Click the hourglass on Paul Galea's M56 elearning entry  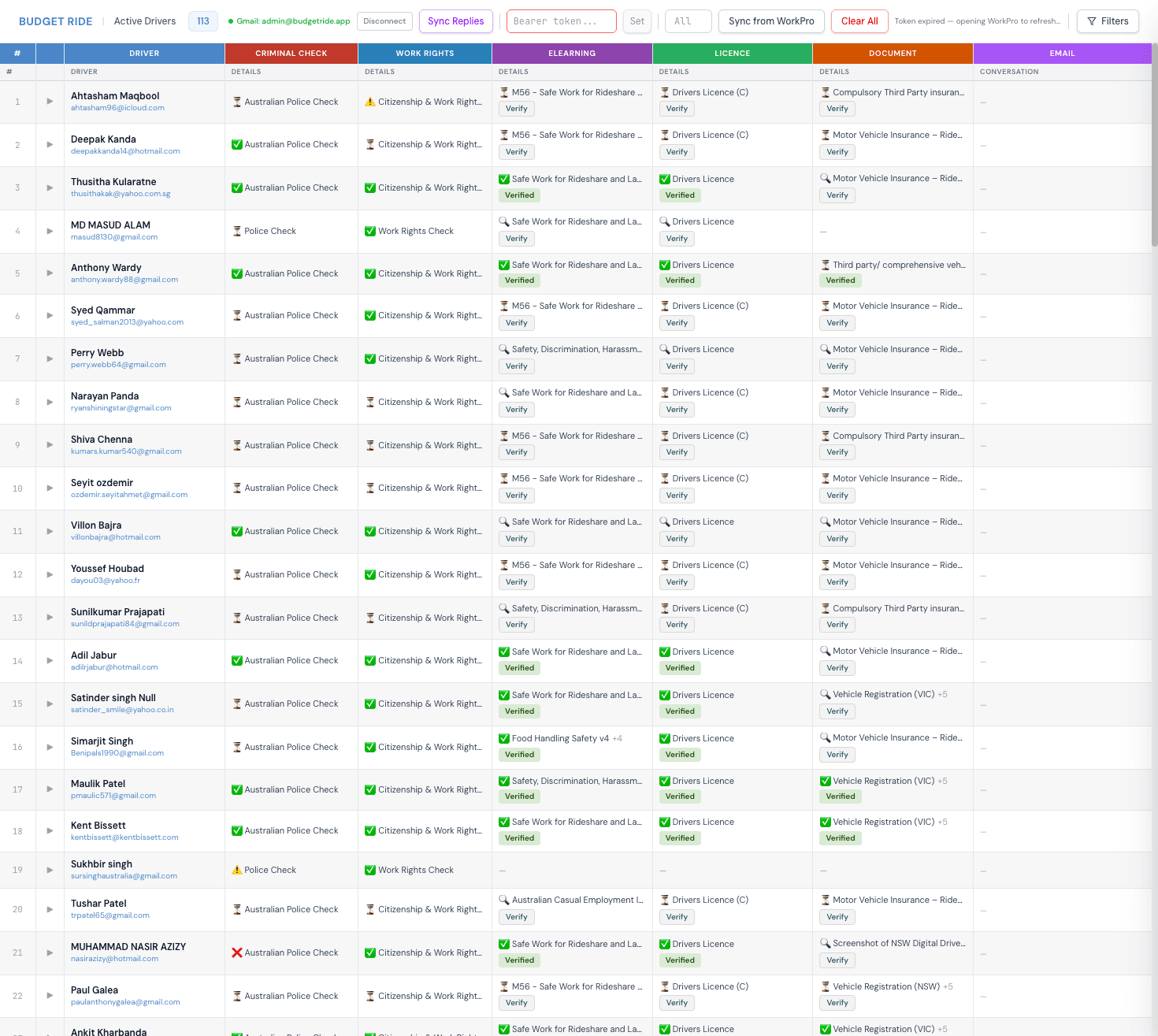pos(503,986)
